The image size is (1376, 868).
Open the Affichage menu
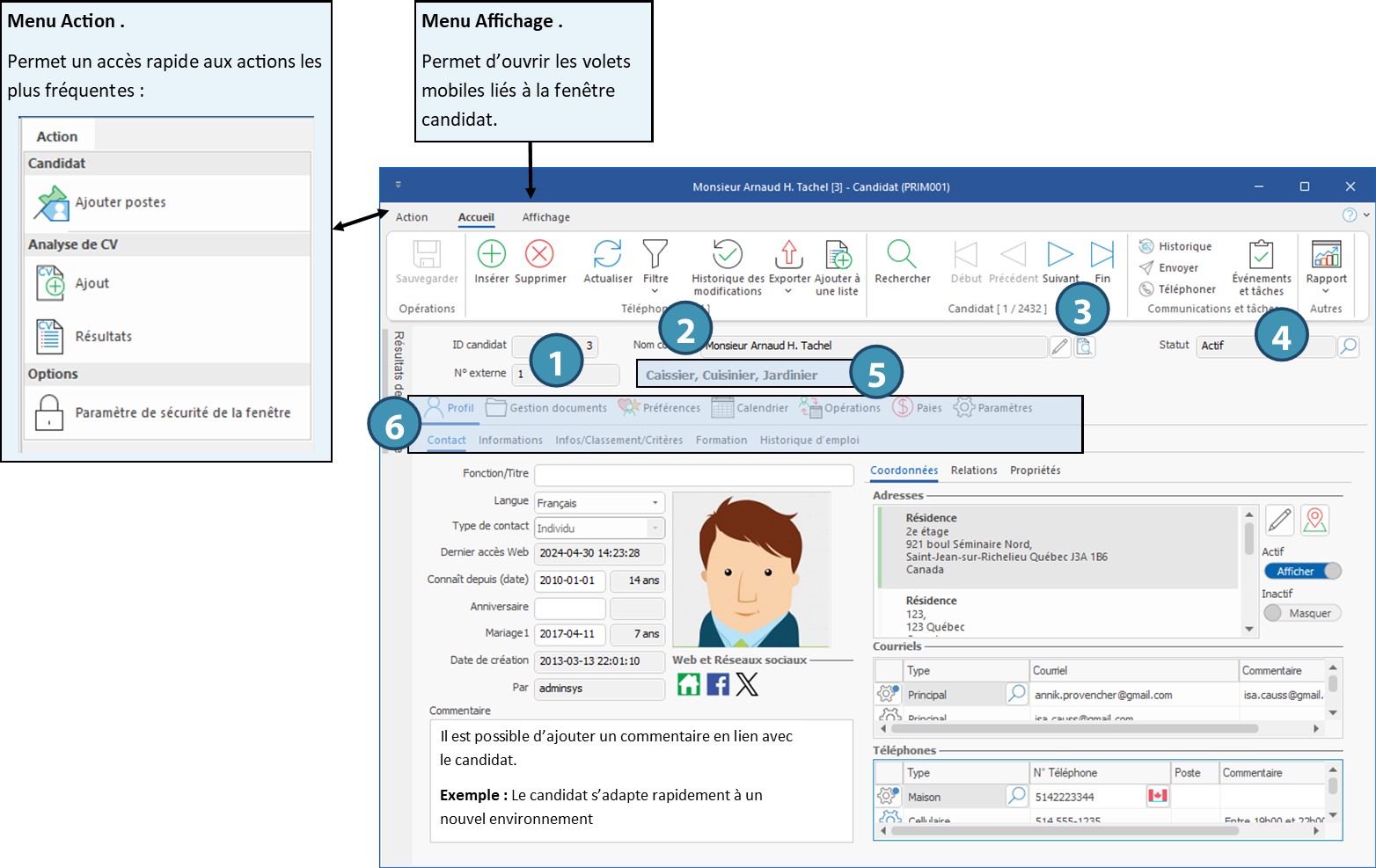point(545,217)
